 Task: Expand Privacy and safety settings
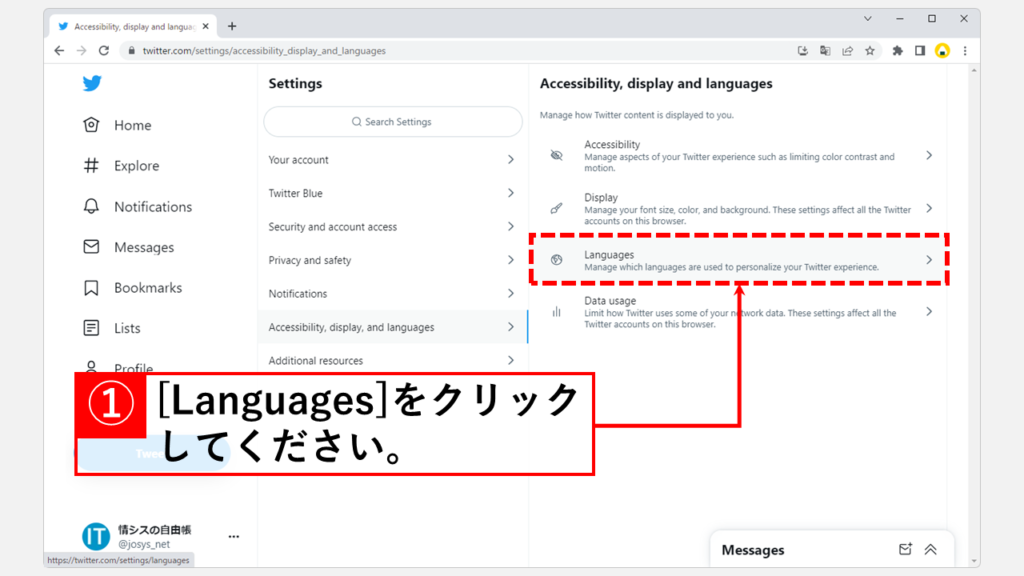(x=392, y=260)
